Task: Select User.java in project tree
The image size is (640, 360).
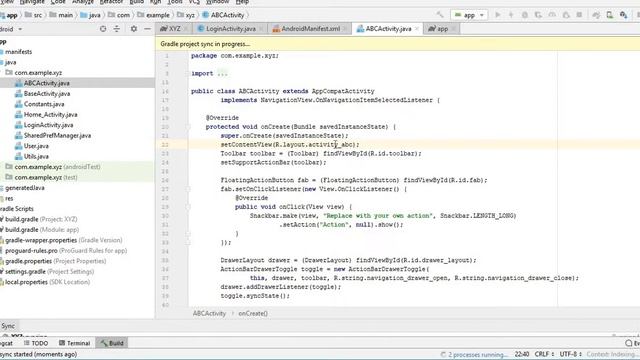Action: point(36,146)
